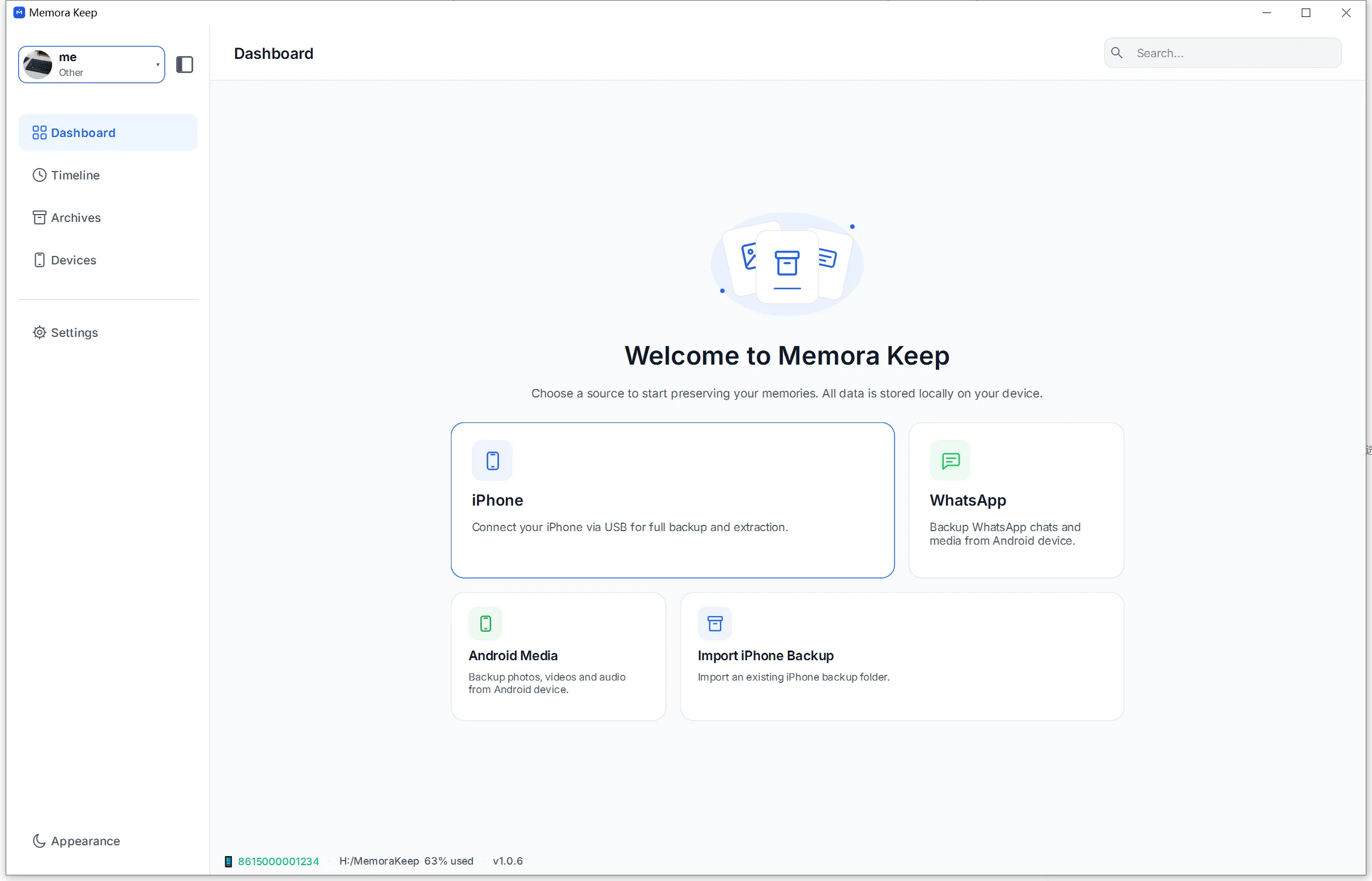Click the green Android Media phone icon
Viewport: 1372px width, 881px height.
[485, 623]
